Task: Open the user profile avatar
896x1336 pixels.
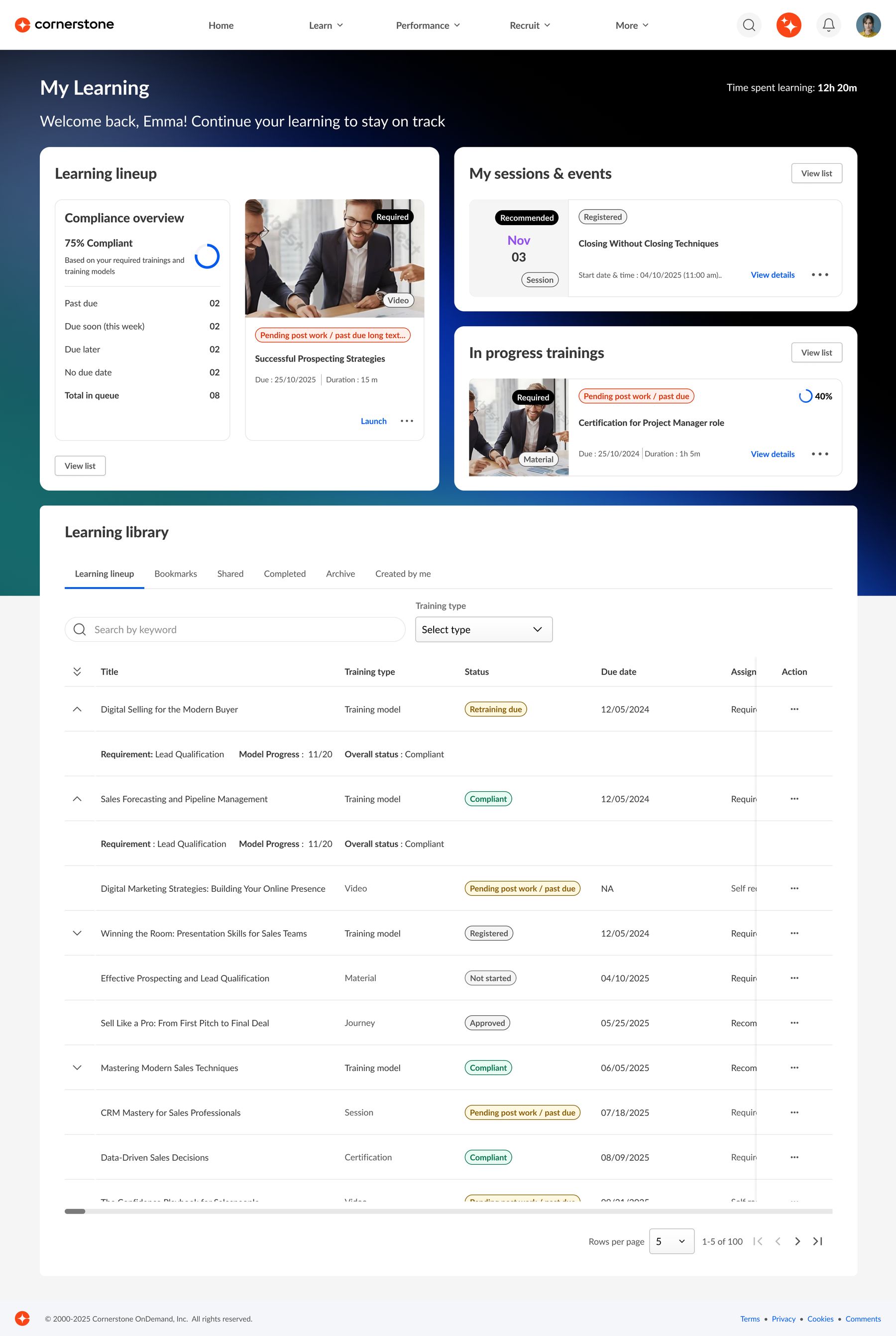Action: click(868, 25)
